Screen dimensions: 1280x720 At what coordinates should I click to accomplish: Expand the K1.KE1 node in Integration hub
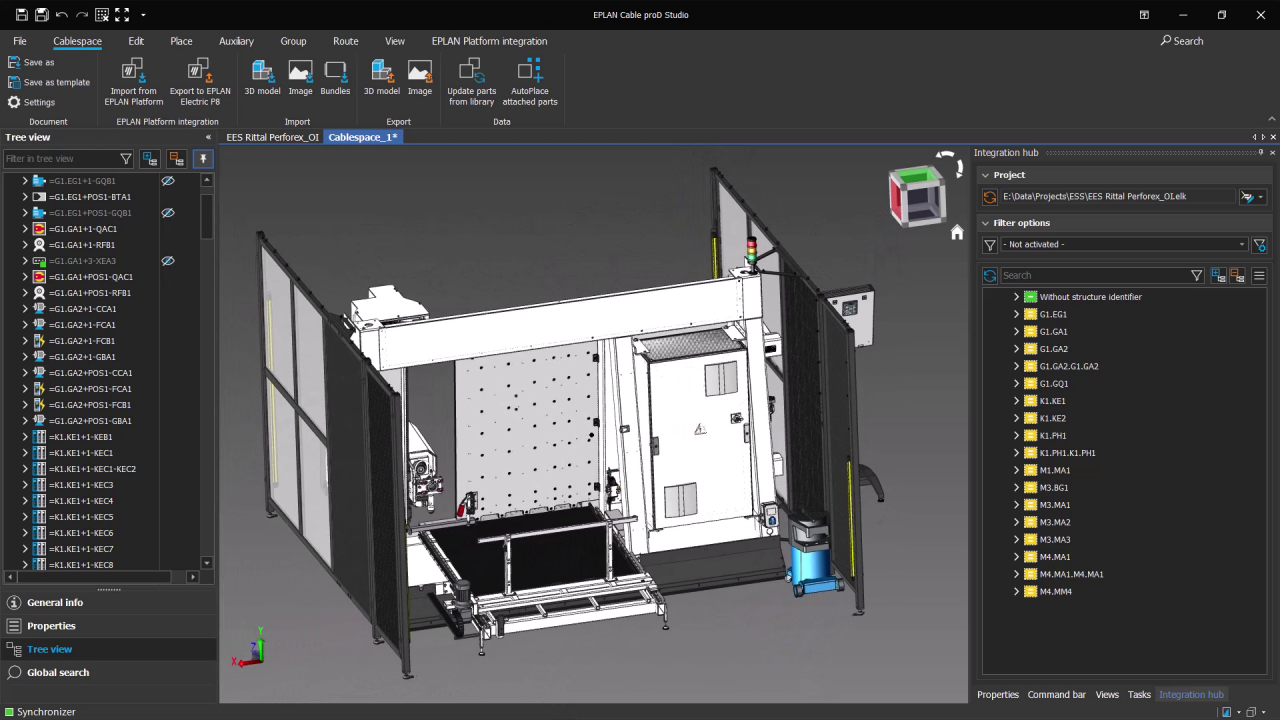(x=1016, y=401)
